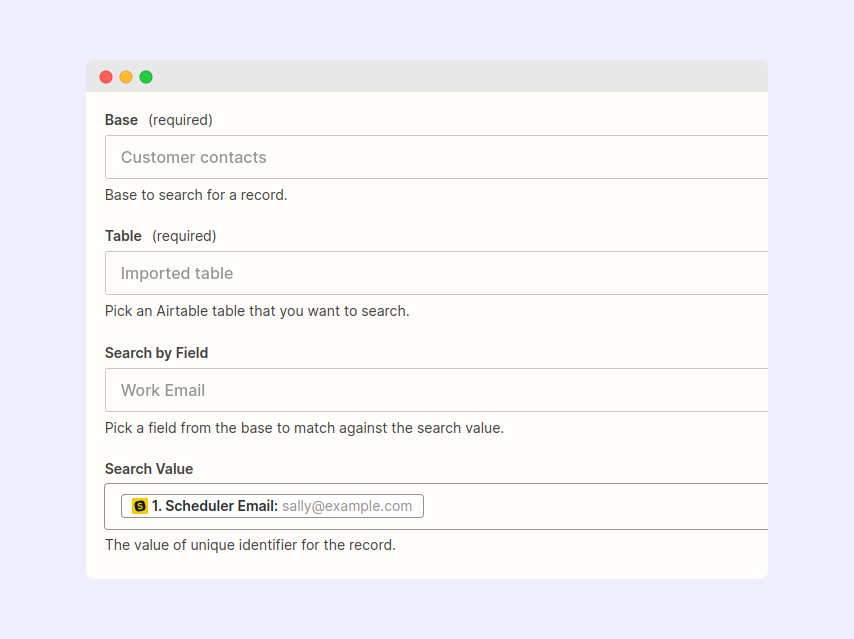This screenshot has width=854, height=639.
Task: Click the yellow Scheduler app icon in pill
Action: [x=140, y=506]
